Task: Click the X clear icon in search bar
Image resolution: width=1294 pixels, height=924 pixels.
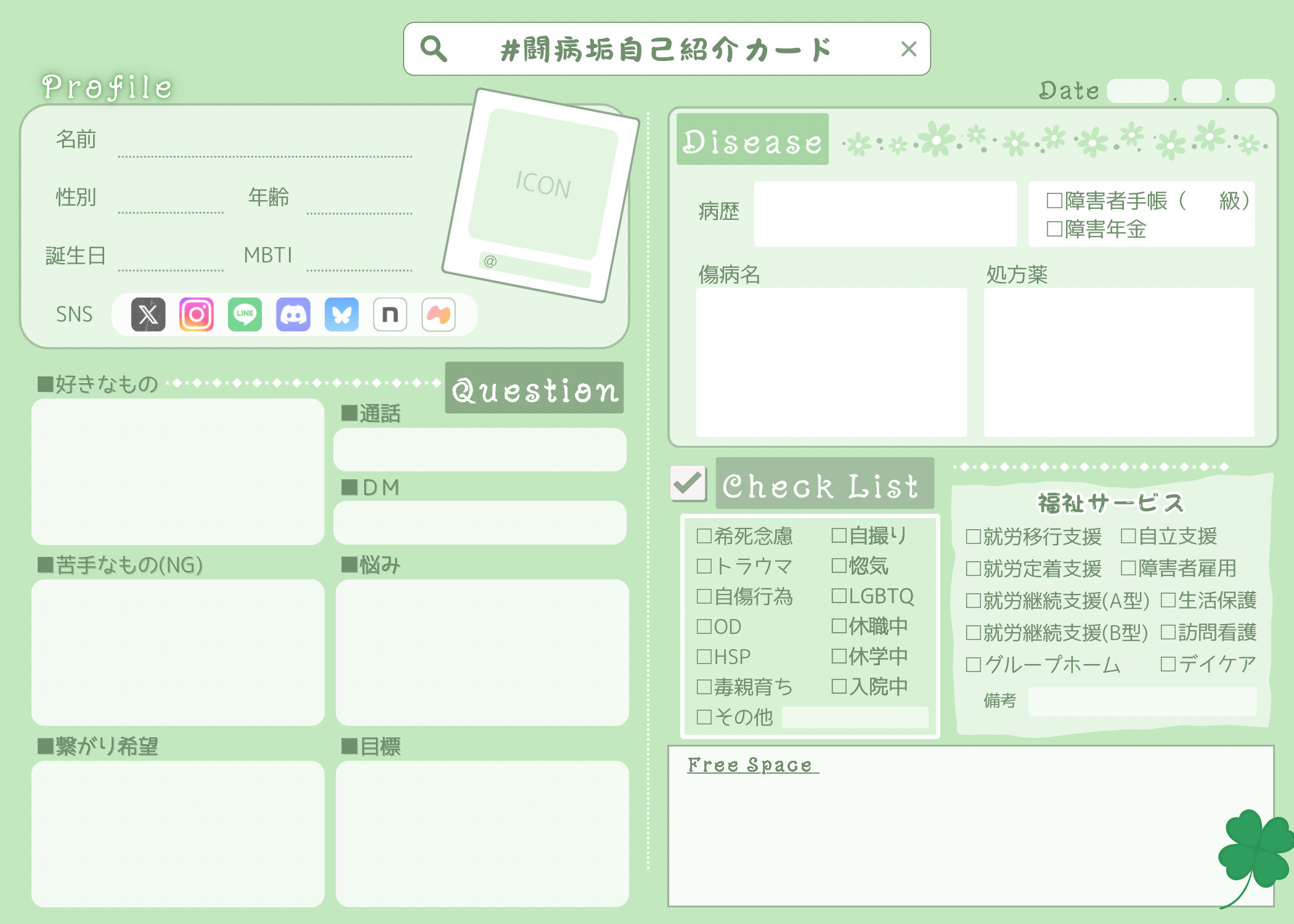Action: [x=908, y=49]
